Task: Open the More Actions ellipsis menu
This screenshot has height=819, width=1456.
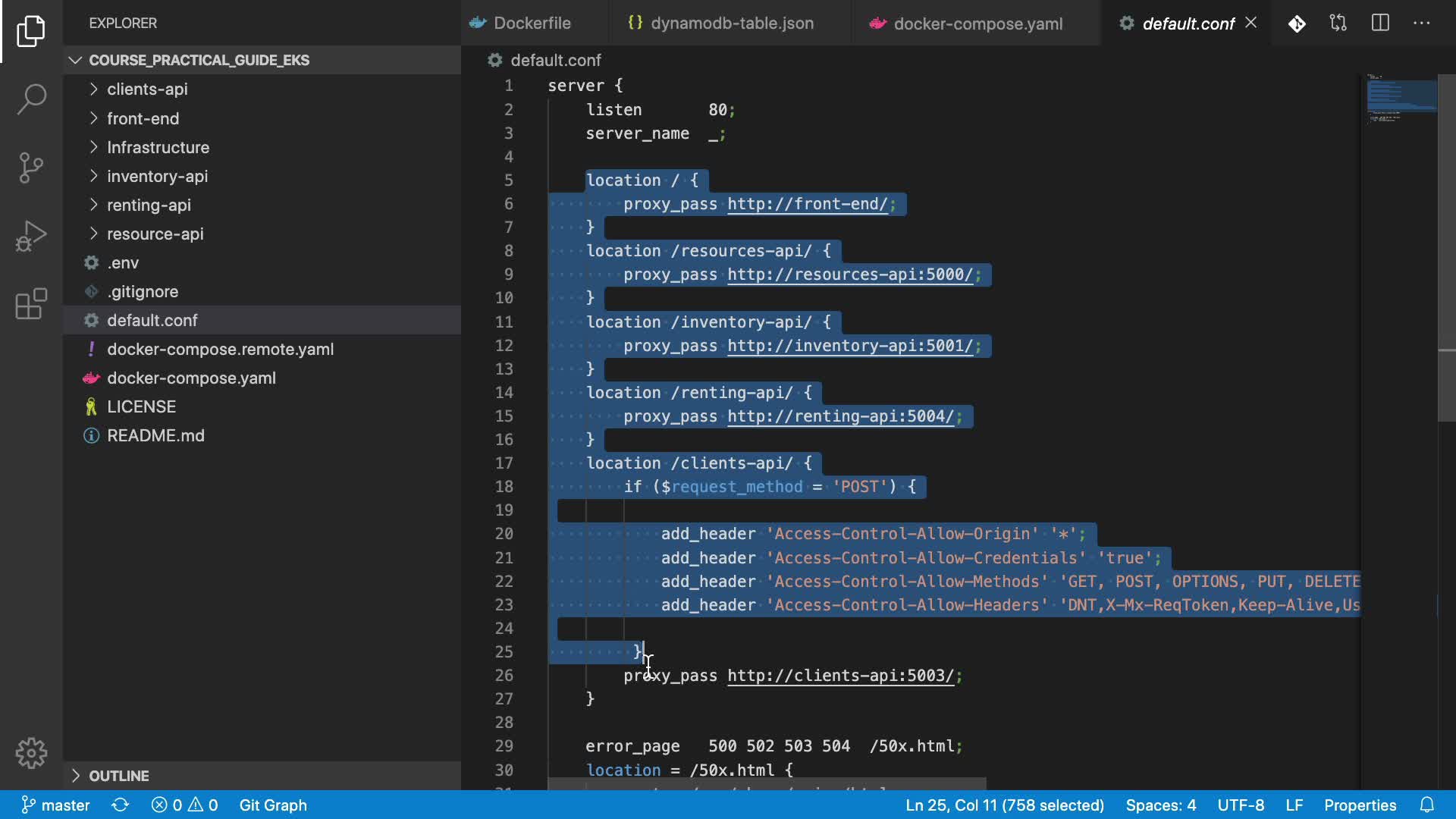Action: click(1422, 24)
